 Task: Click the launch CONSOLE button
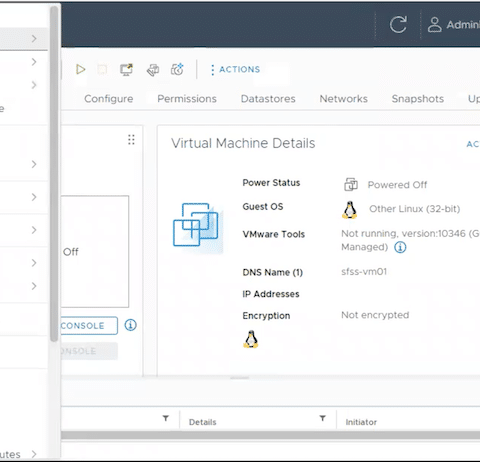pyautogui.click(x=89, y=326)
